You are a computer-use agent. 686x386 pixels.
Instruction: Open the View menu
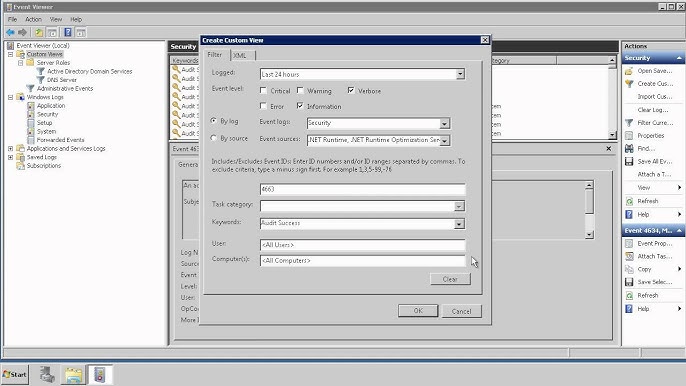click(56, 19)
